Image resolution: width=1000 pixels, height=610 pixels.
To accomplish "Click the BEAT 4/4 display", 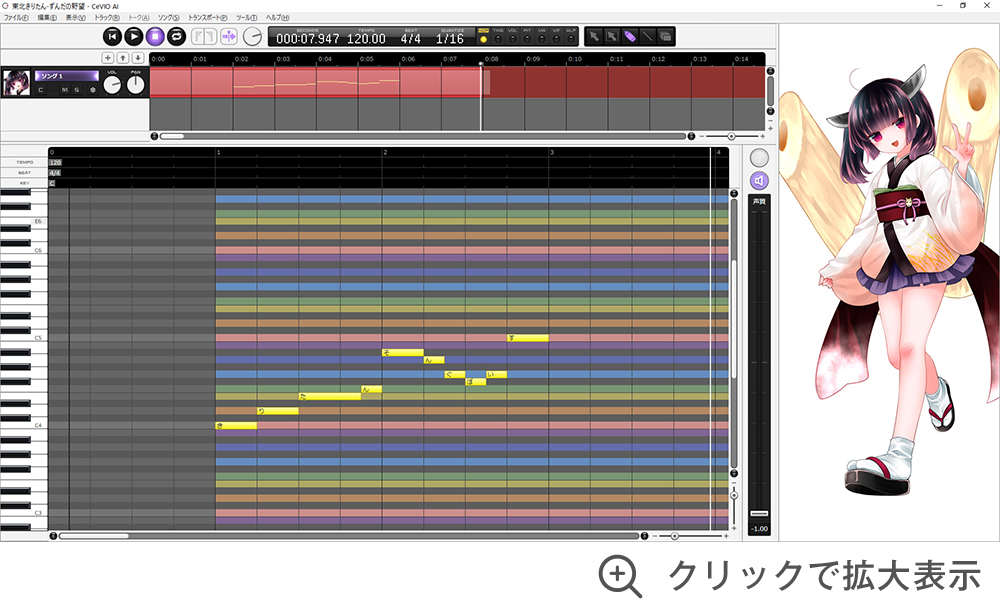I will point(411,39).
